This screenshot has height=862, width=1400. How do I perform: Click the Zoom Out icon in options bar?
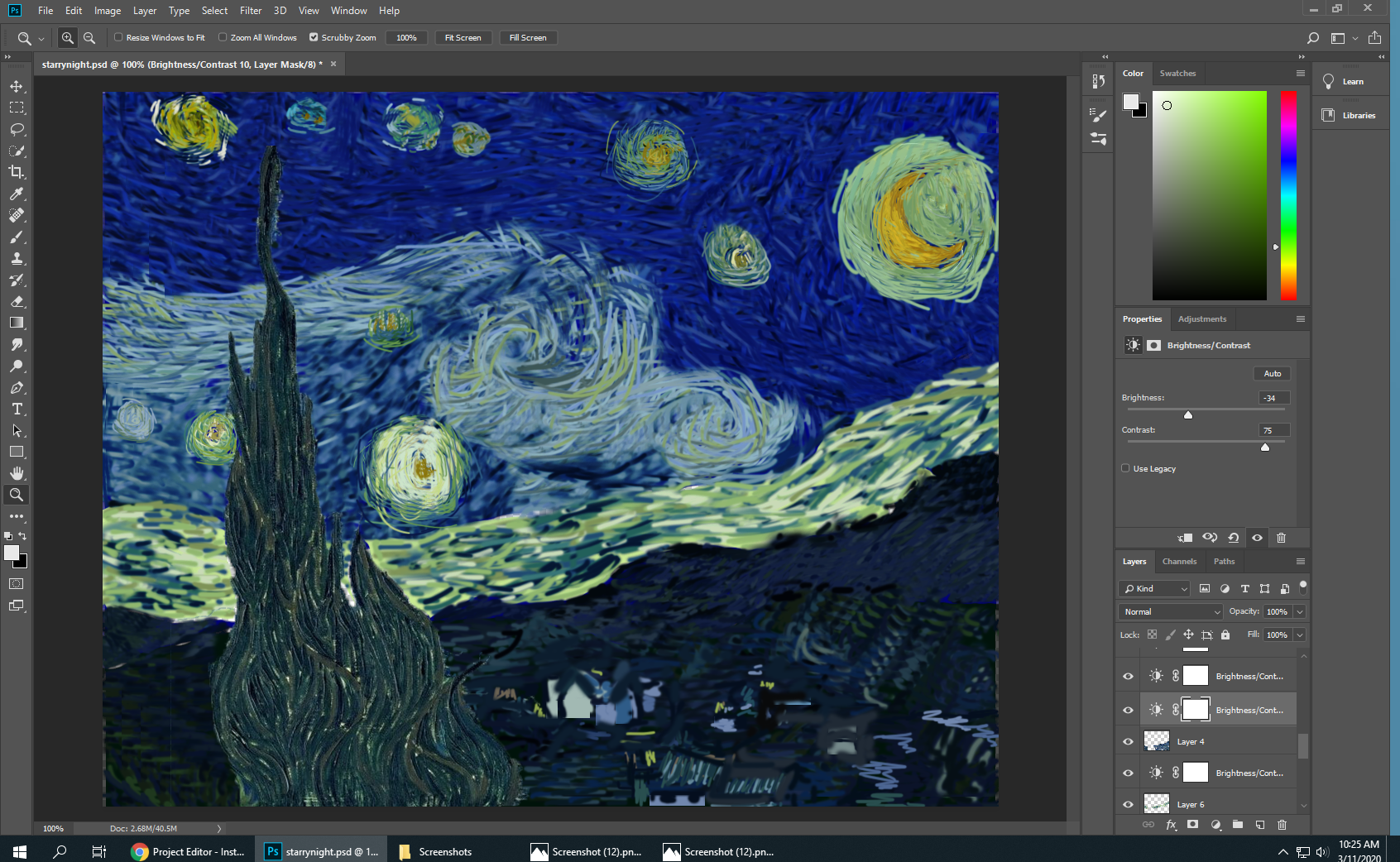[x=89, y=38]
